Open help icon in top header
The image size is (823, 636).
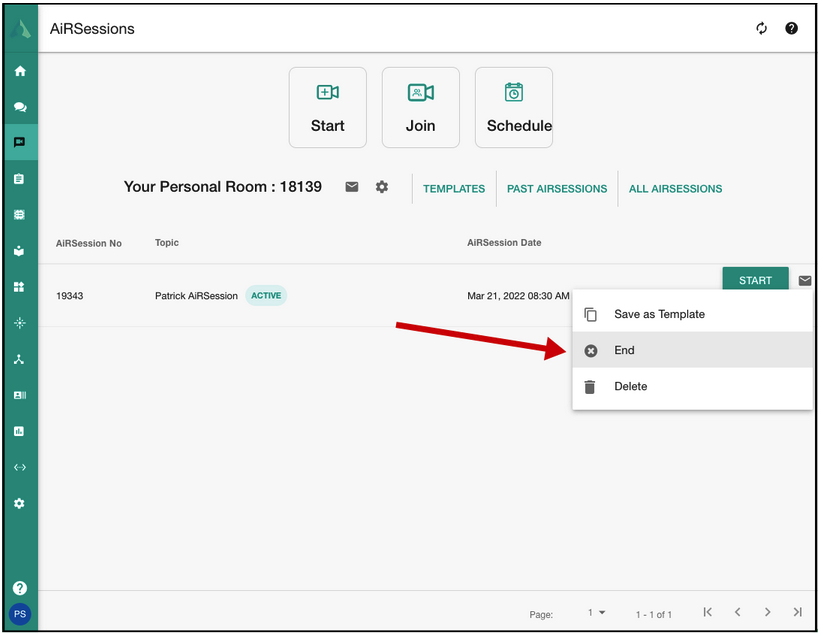pyautogui.click(x=792, y=28)
